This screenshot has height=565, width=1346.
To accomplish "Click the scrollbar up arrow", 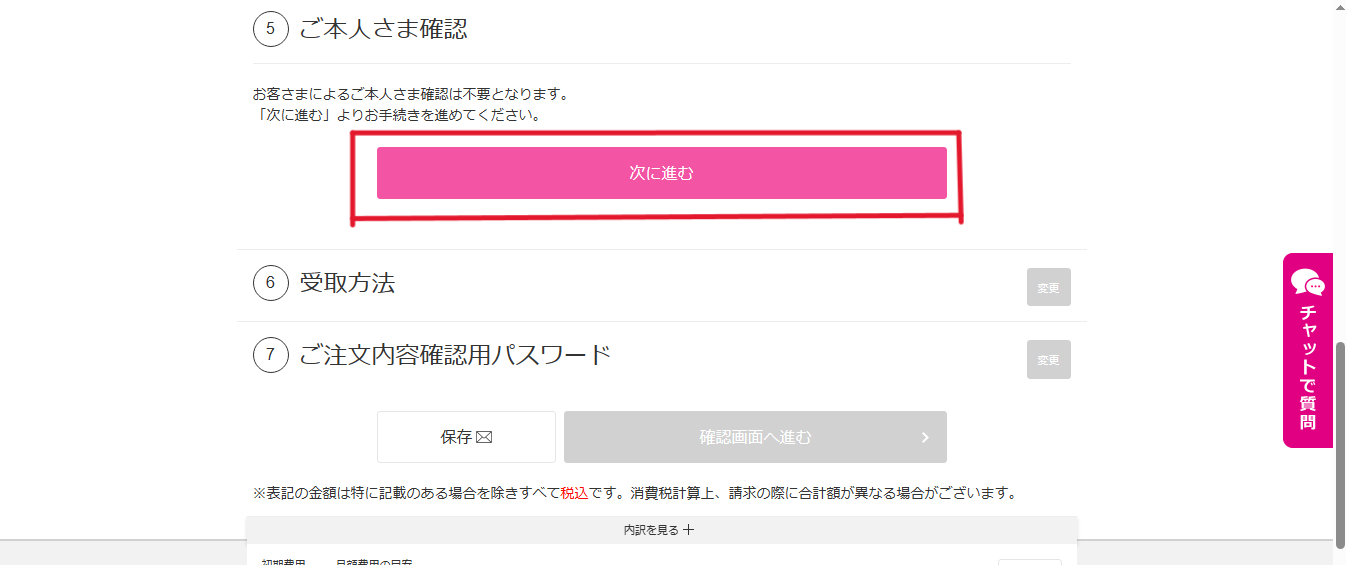I will coord(1340,7).
